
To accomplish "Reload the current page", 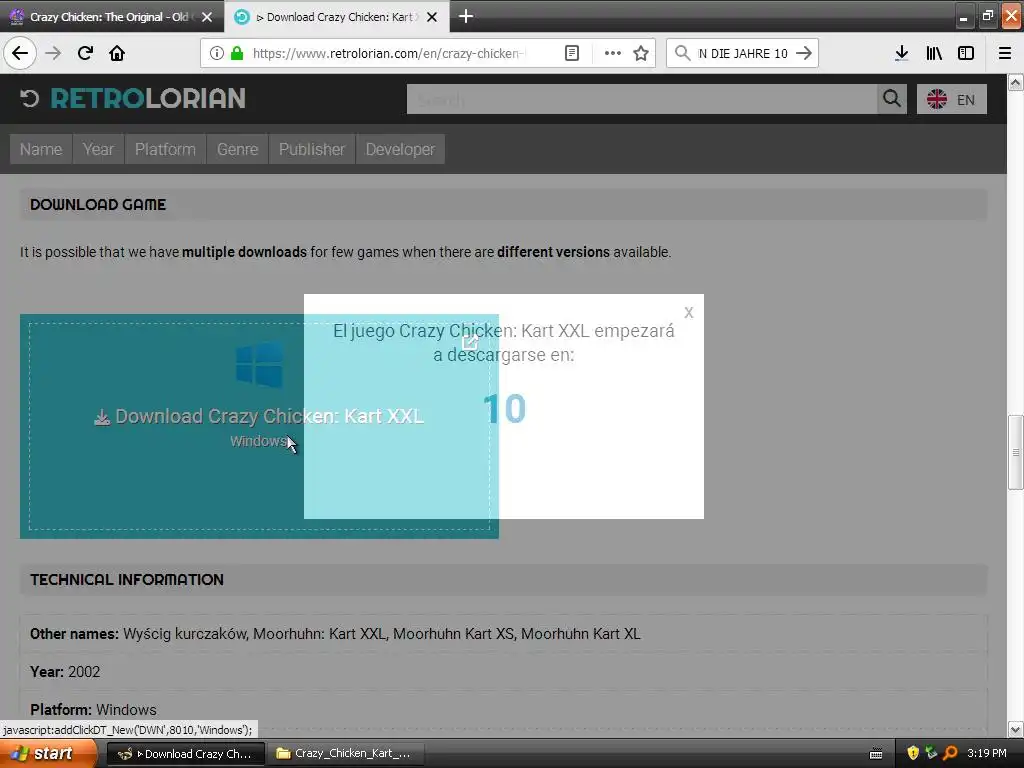I will [x=85, y=53].
